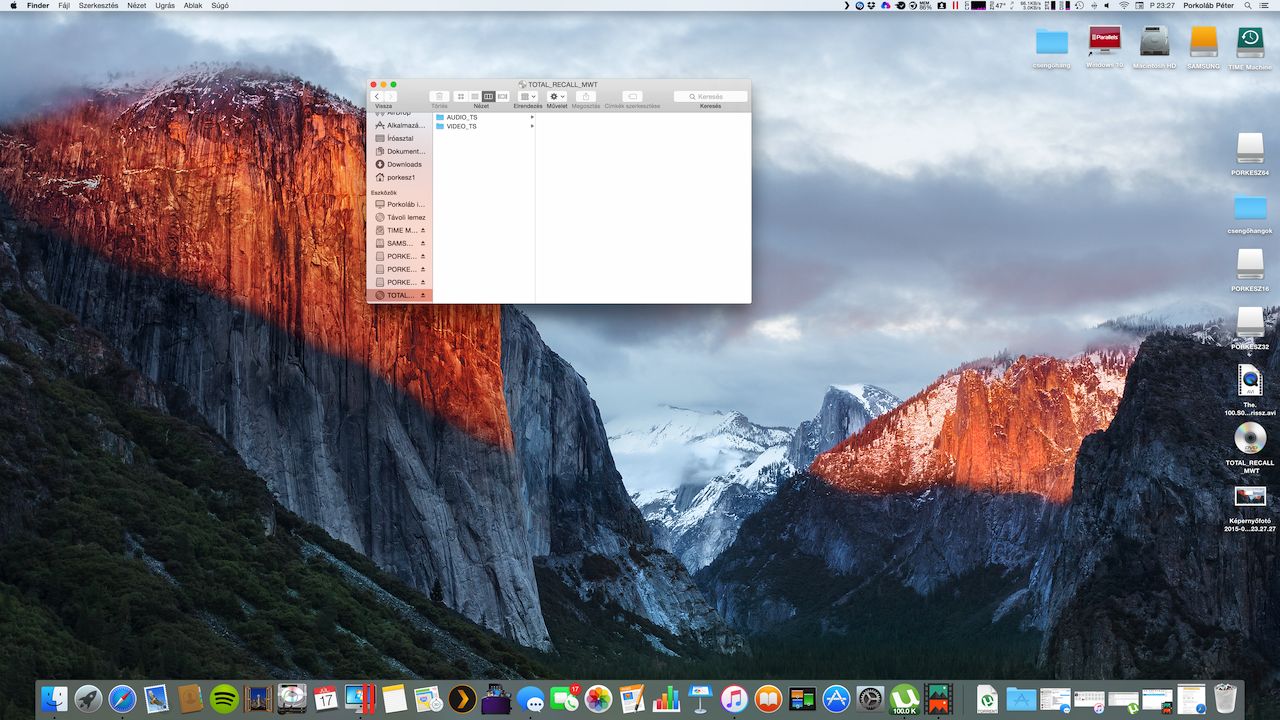Screen dimensions: 1280x720
Task: Click the Törlés trash toolbar button
Action: click(x=439, y=96)
